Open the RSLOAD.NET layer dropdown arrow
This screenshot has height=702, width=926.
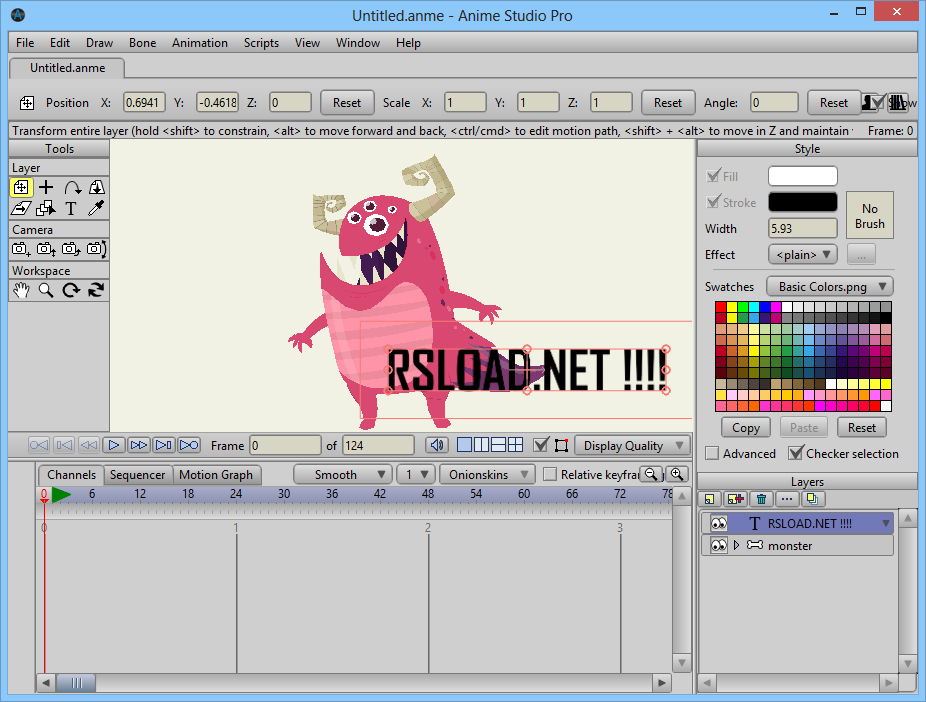tap(886, 524)
